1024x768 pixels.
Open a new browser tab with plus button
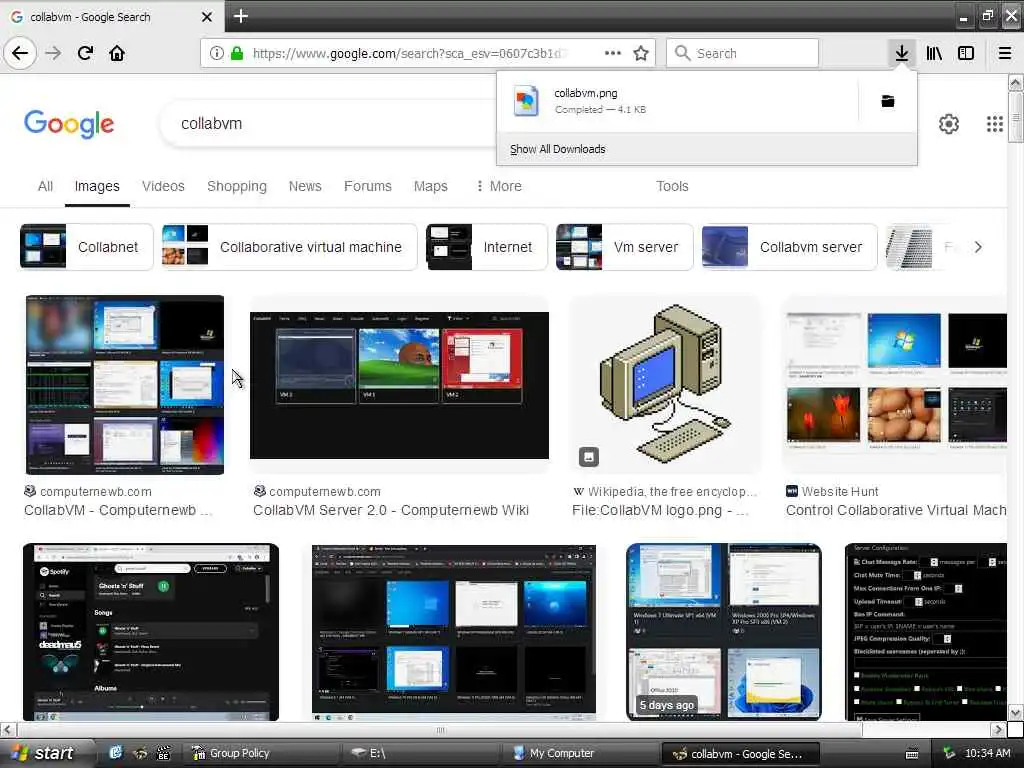point(241,16)
